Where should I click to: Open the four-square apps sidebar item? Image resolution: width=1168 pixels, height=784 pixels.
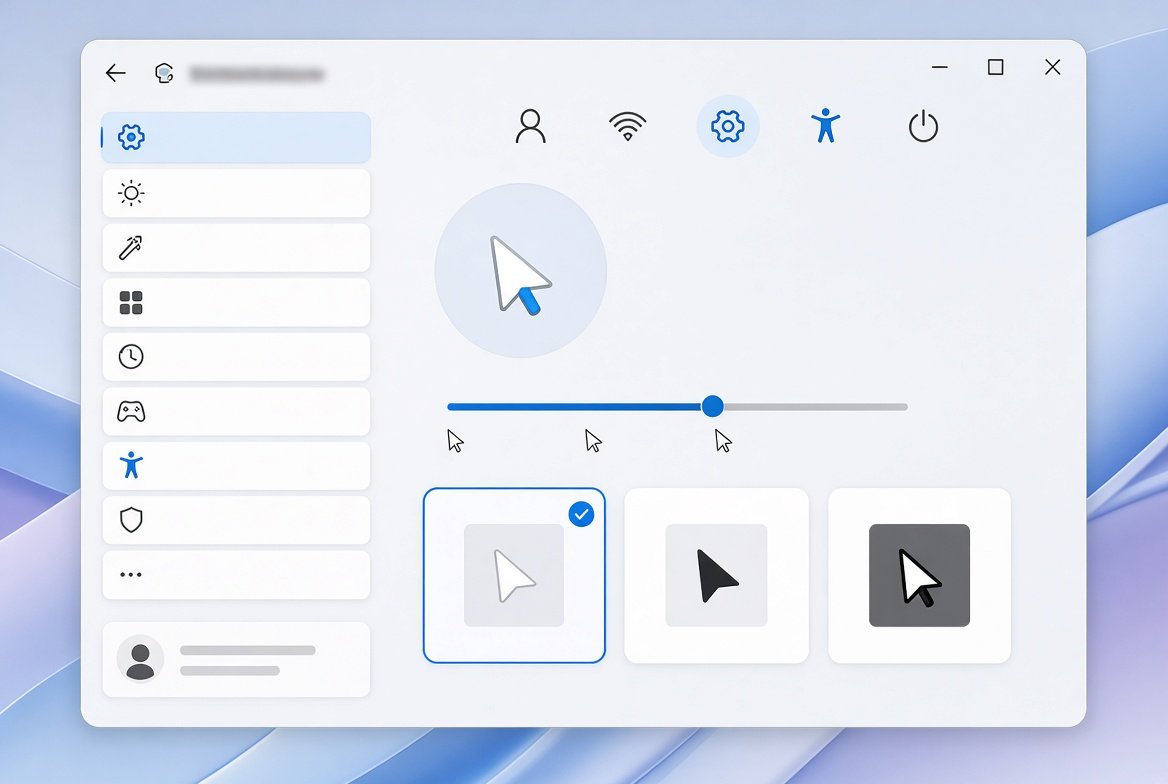point(236,303)
